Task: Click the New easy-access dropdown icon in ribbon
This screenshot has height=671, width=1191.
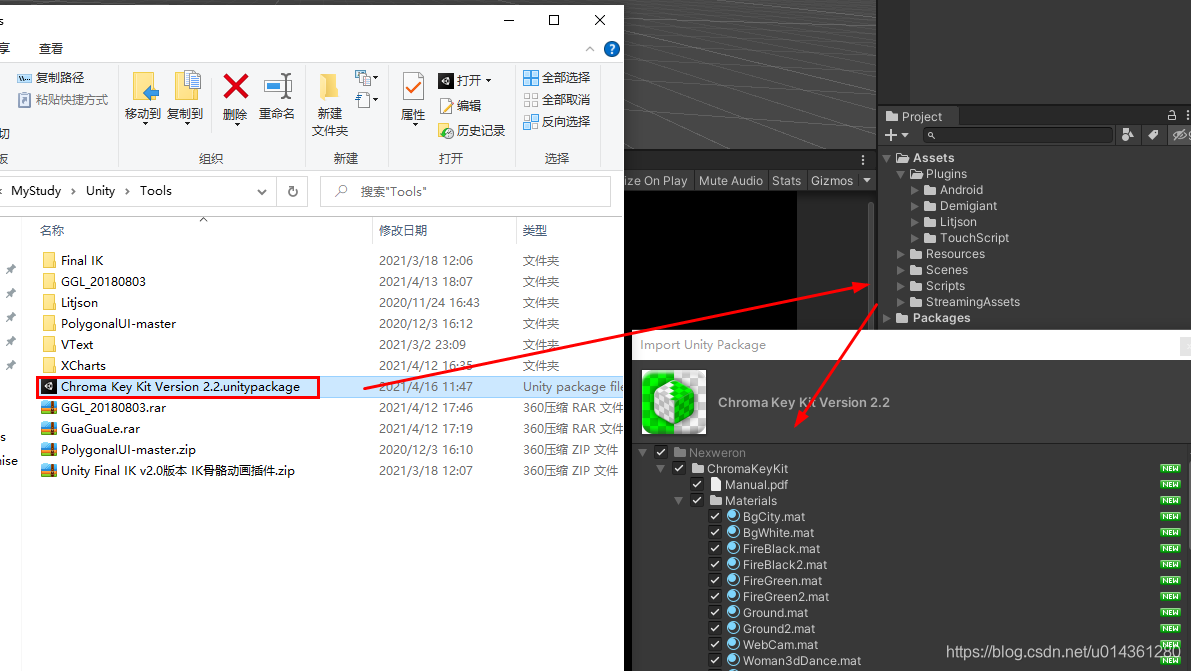Action: coord(366,78)
